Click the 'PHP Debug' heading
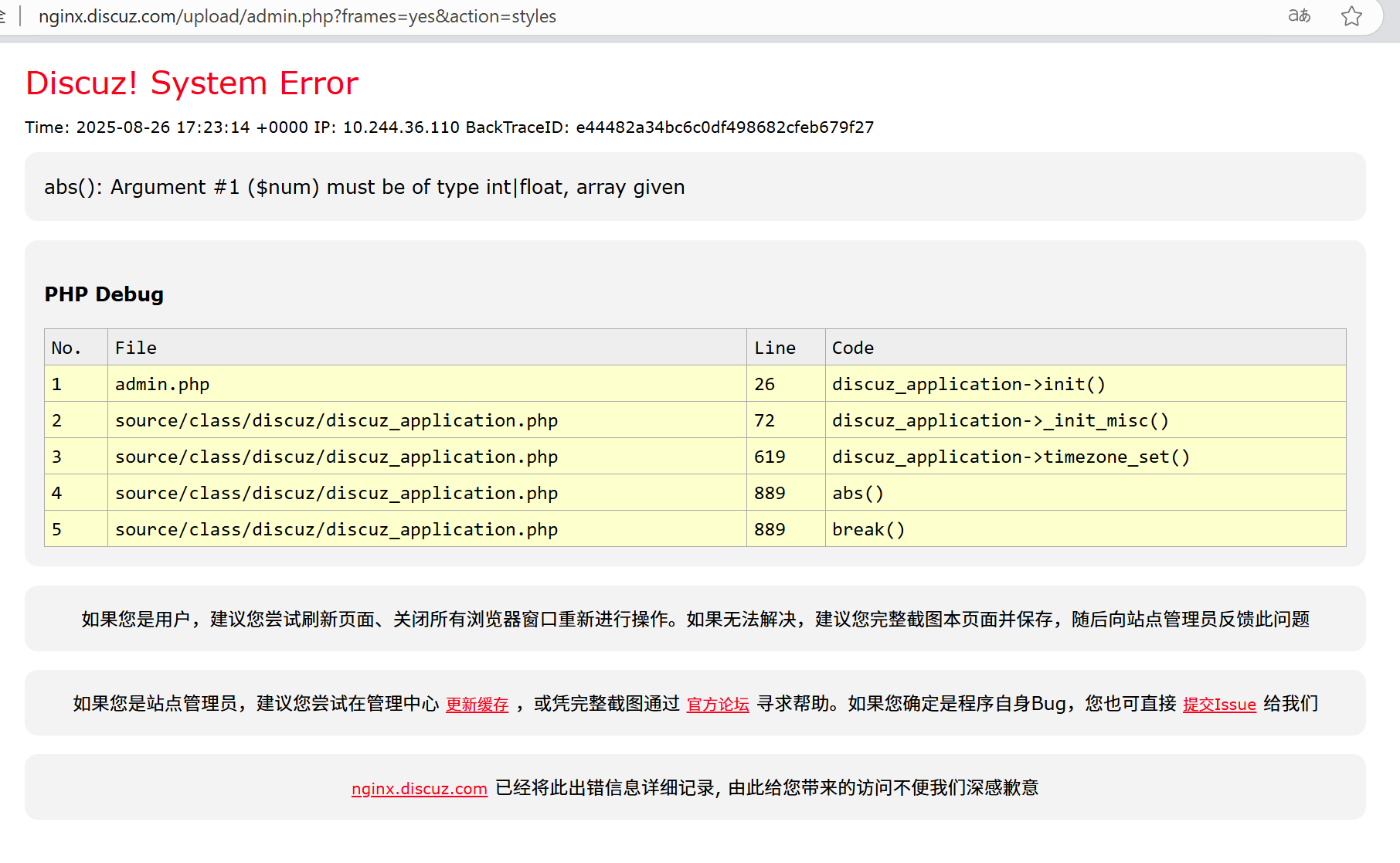Image resolution: width=1400 pixels, height=863 pixels. tap(104, 294)
